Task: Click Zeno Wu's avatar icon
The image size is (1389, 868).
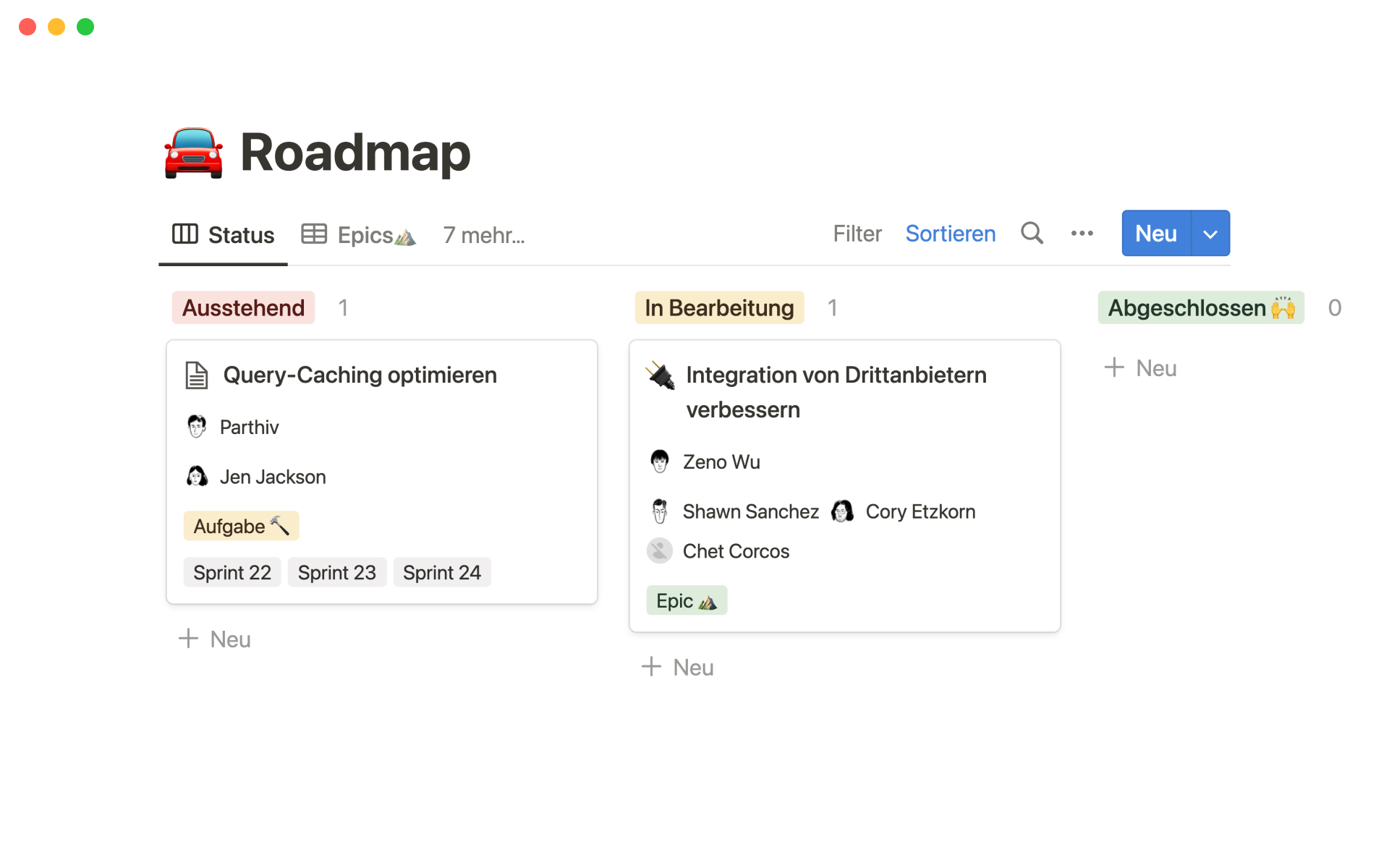Action: (x=660, y=461)
